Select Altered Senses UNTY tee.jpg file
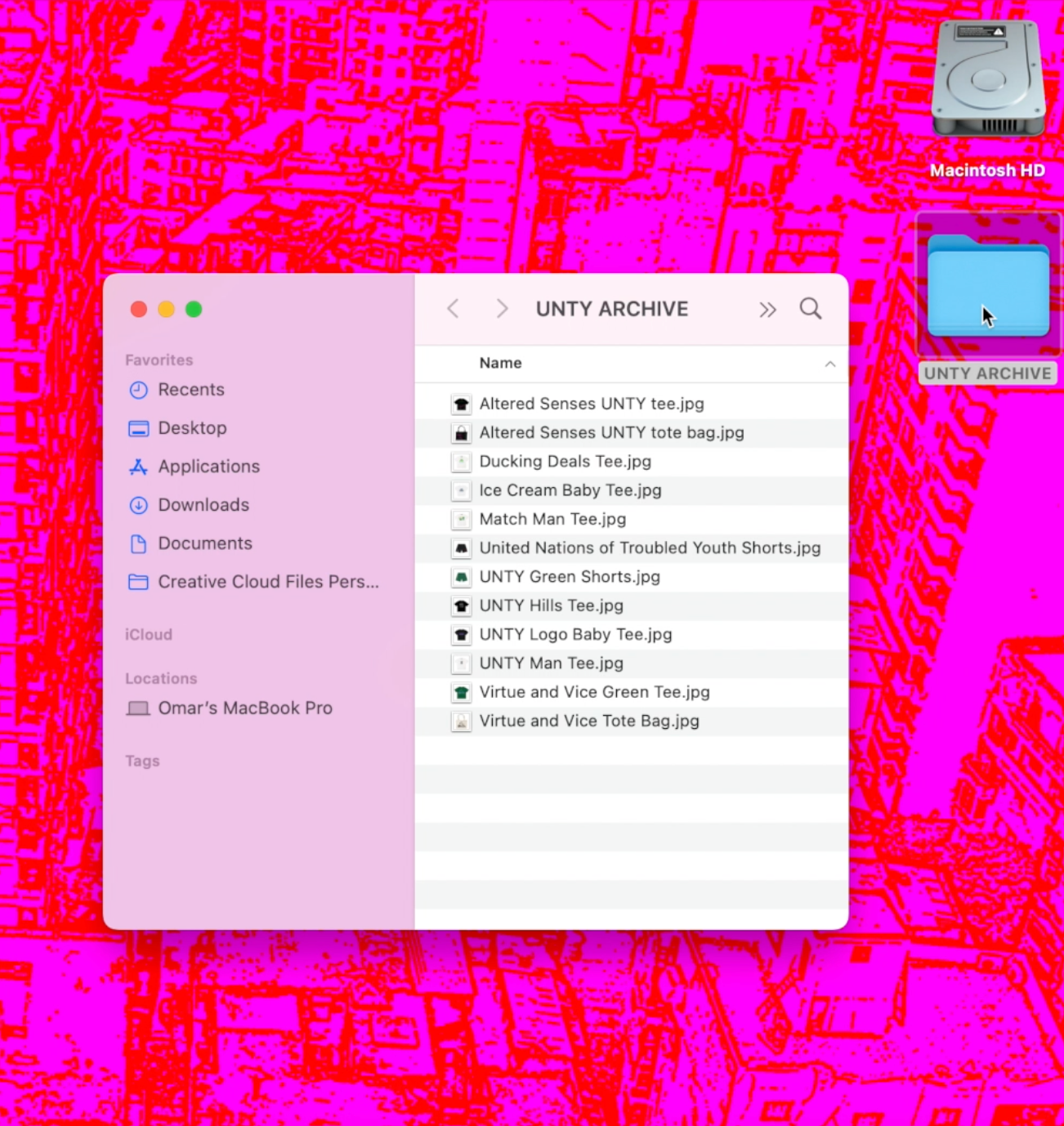The width and height of the screenshot is (1064, 1126). pos(591,404)
